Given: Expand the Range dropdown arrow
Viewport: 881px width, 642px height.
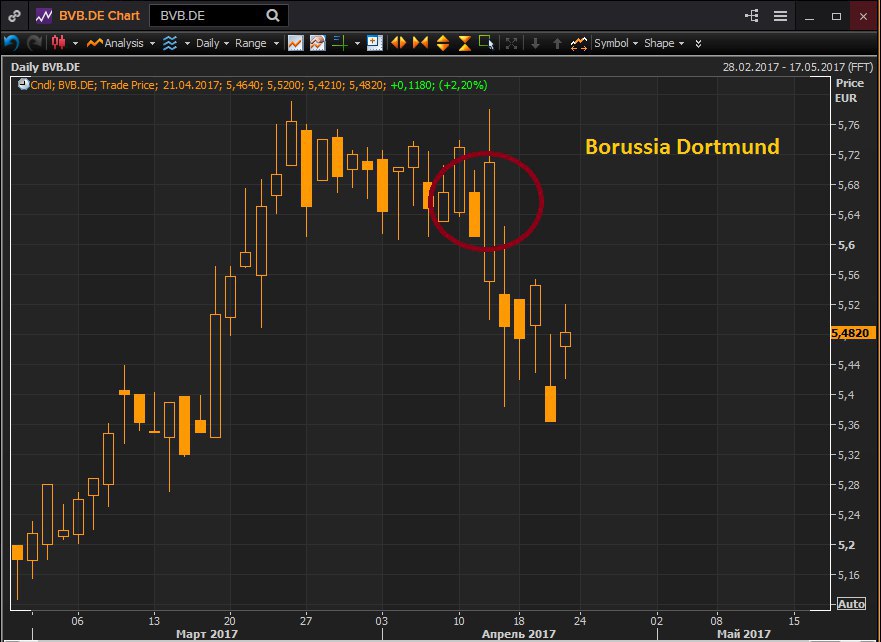Looking at the screenshot, I should tap(276, 43).
